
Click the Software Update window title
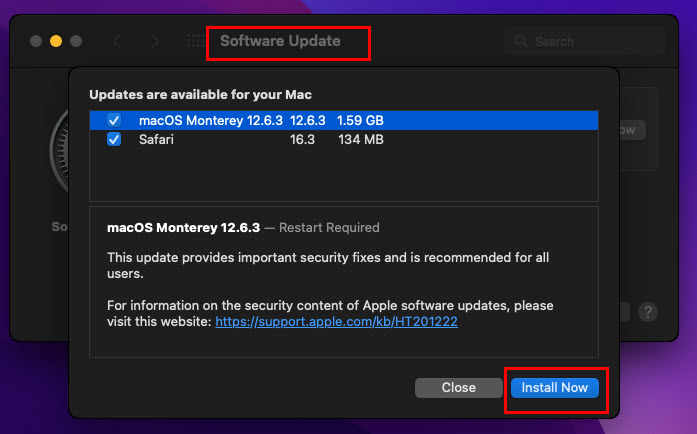click(280, 41)
